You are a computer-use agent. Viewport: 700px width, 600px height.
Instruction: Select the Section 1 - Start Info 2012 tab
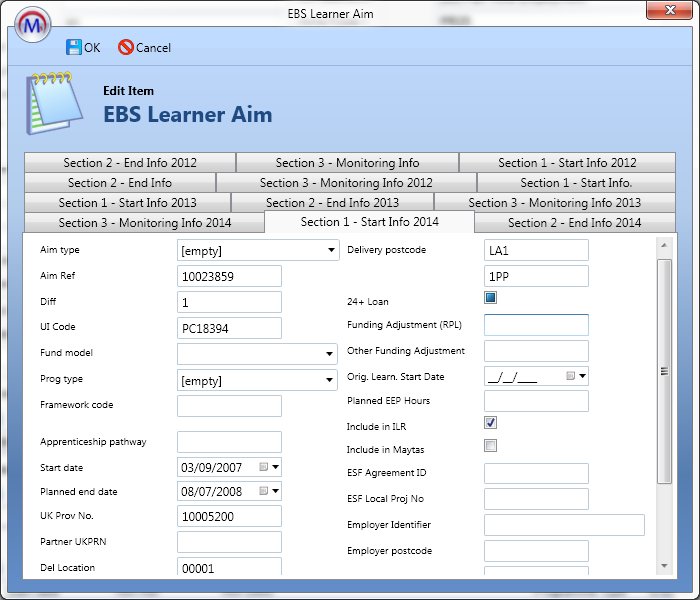[567, 163]
